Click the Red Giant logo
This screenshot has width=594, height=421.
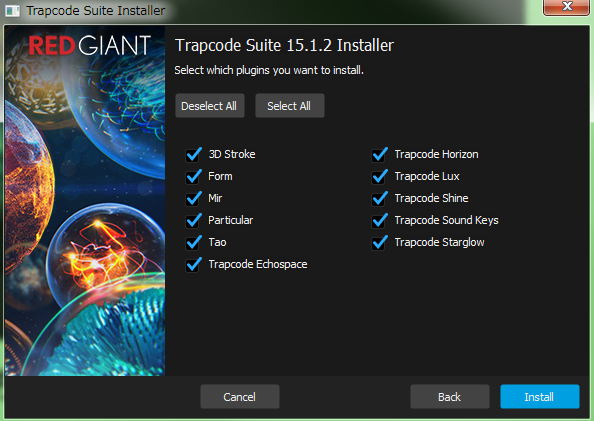(89, 45)
